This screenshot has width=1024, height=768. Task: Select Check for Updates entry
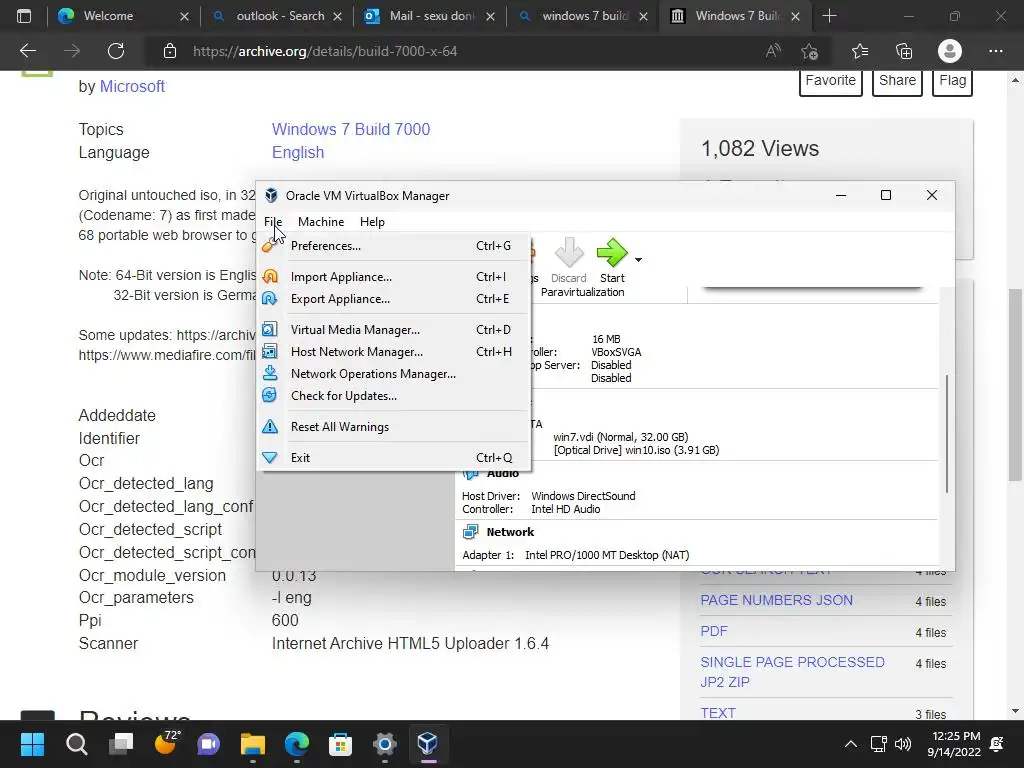[394, 396]
